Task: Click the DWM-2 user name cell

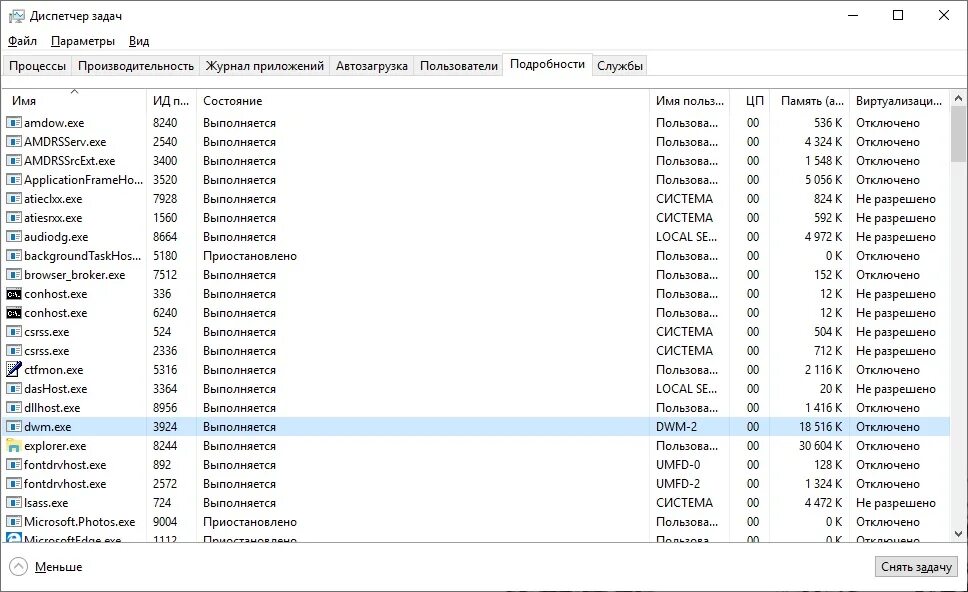Action: point(676,427)
